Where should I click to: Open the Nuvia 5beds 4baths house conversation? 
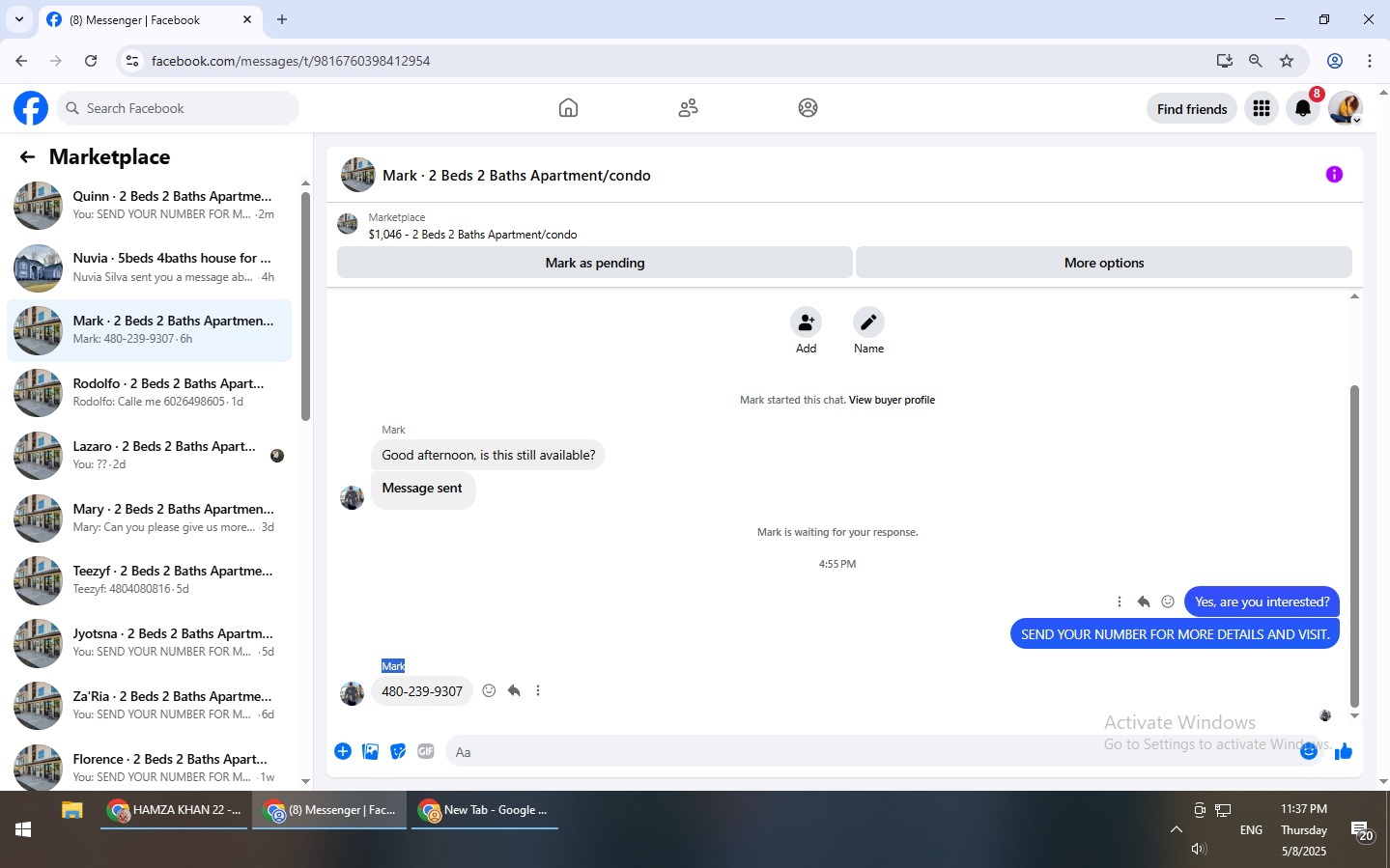[149, 268]
